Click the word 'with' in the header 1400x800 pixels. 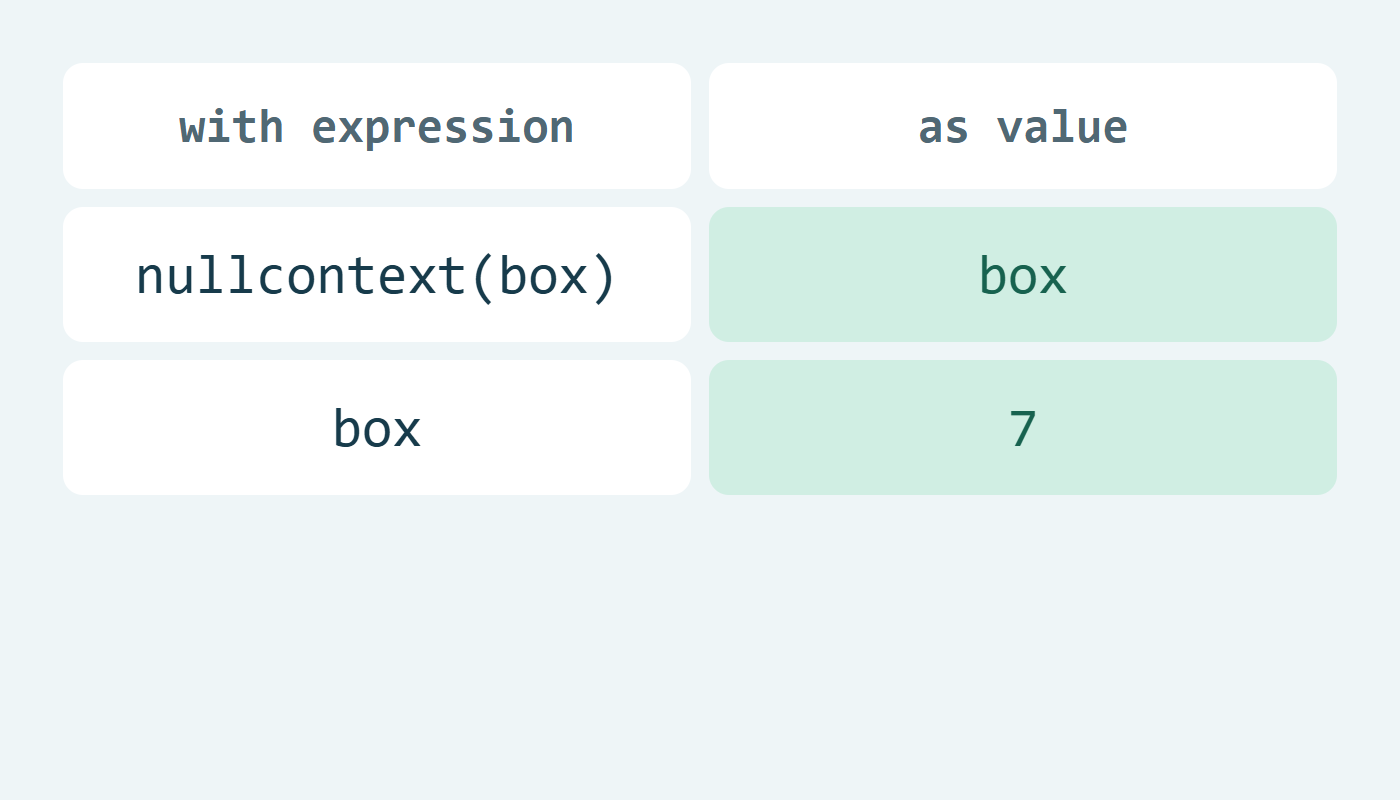coord(232,127)
